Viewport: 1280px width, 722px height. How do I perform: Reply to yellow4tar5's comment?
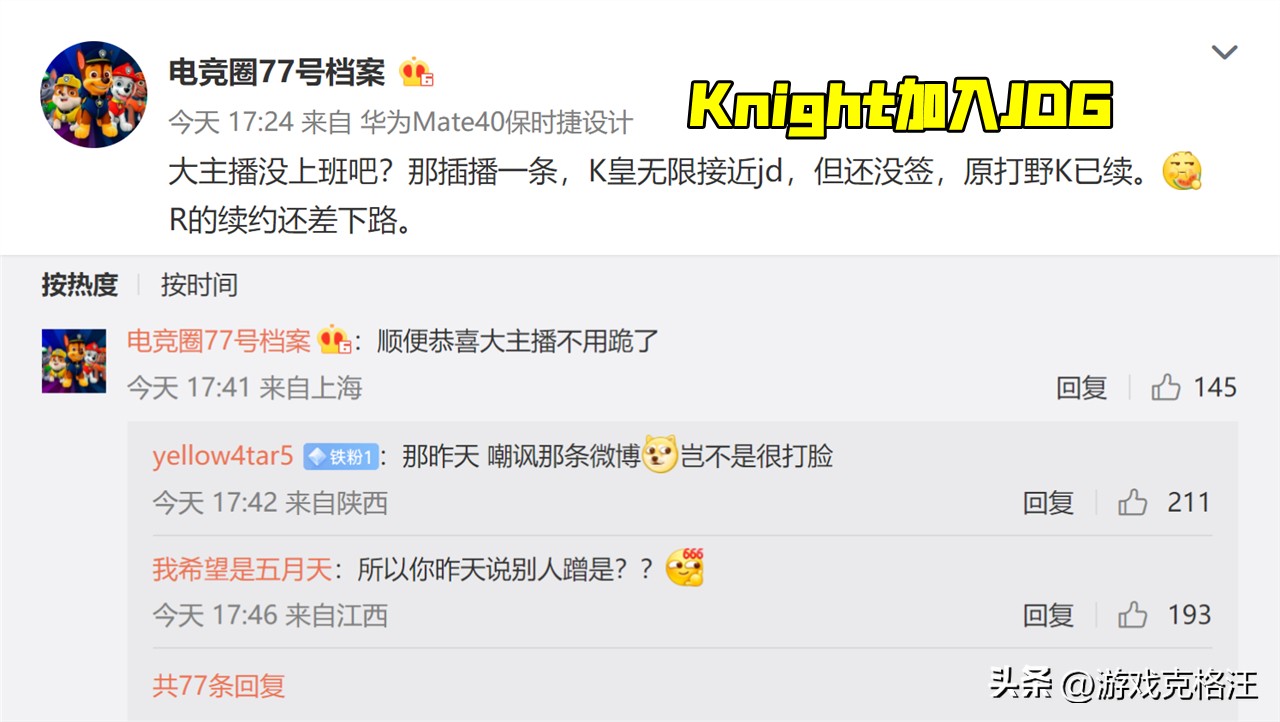pos(1048,502)
